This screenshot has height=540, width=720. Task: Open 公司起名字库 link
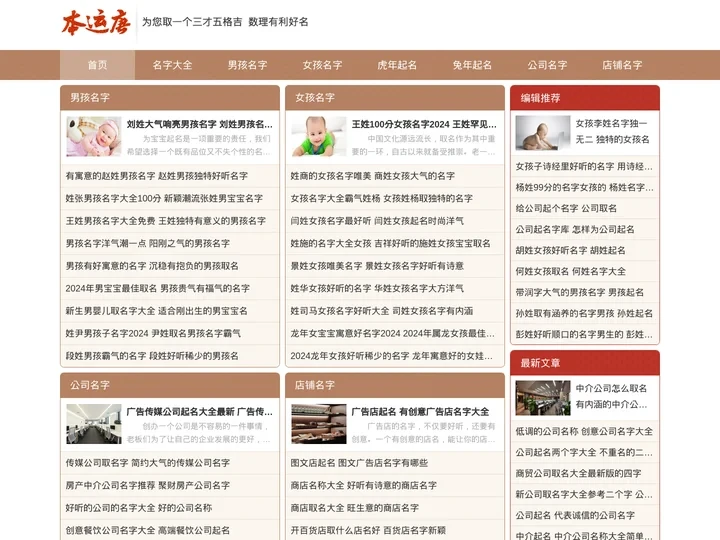[x=575, y=230]
